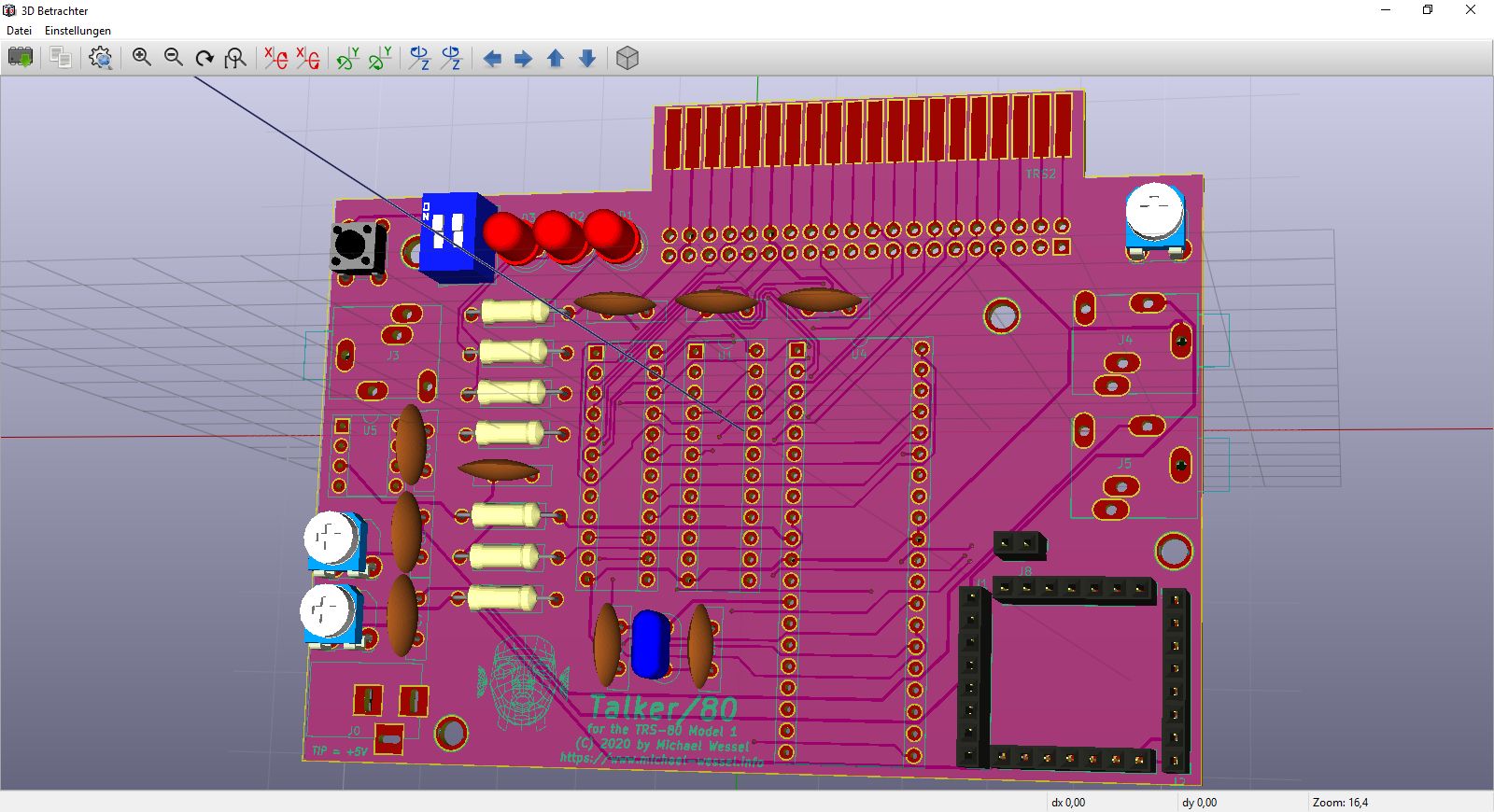Rotate Z counterclockwise using the second blue icon
This screenshot has width=1494, height=812.
tap(452, 58)
